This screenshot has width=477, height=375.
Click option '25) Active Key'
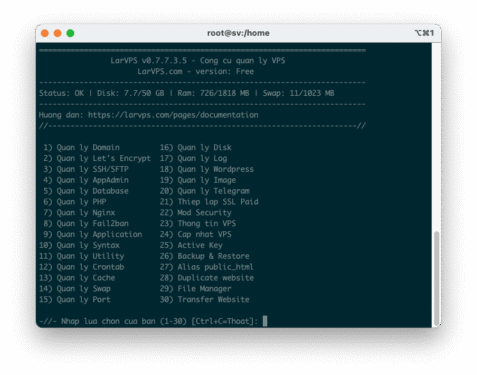[x=191, y=245]
